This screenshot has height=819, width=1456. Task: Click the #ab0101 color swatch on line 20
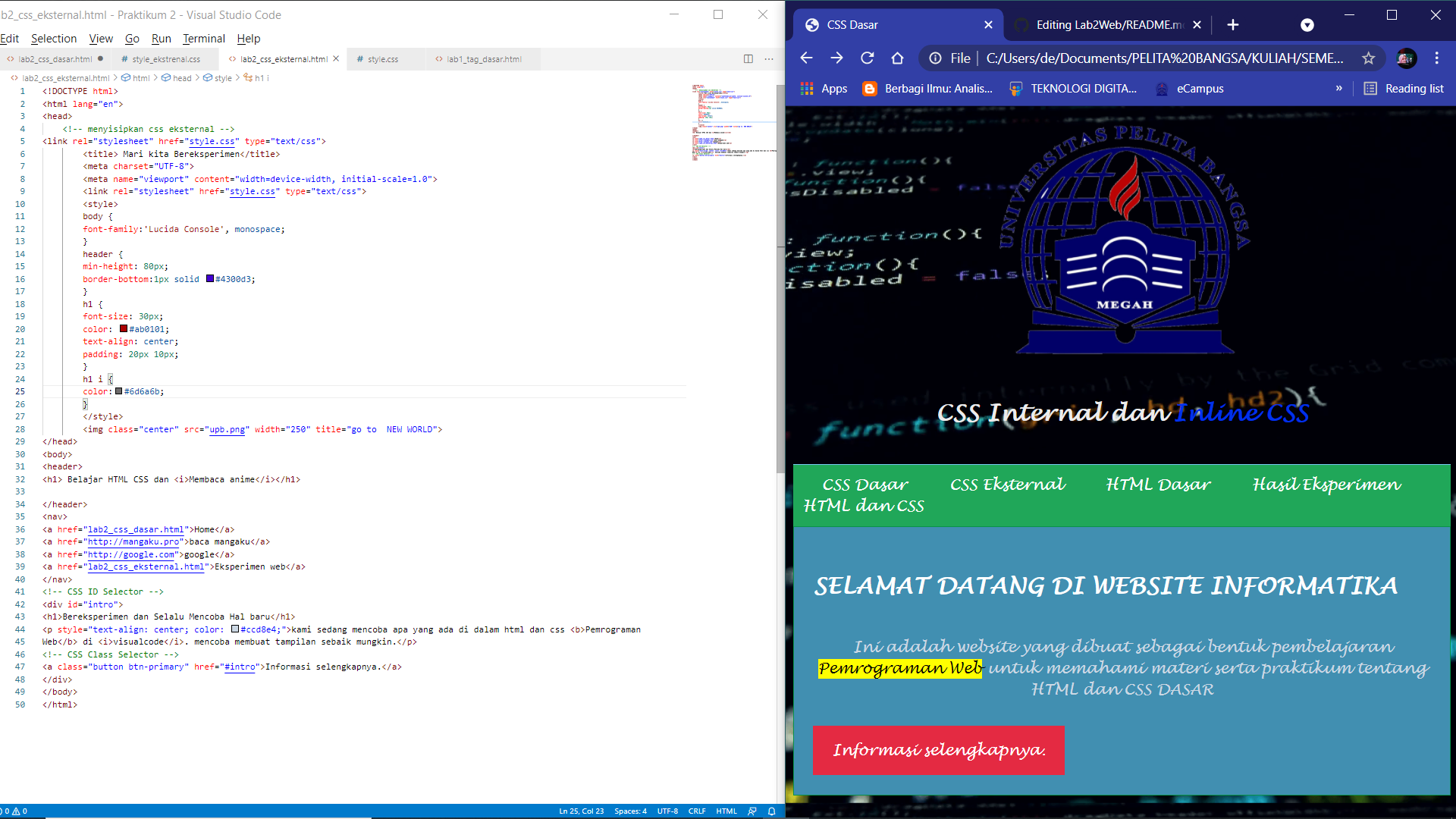point(122,328)
